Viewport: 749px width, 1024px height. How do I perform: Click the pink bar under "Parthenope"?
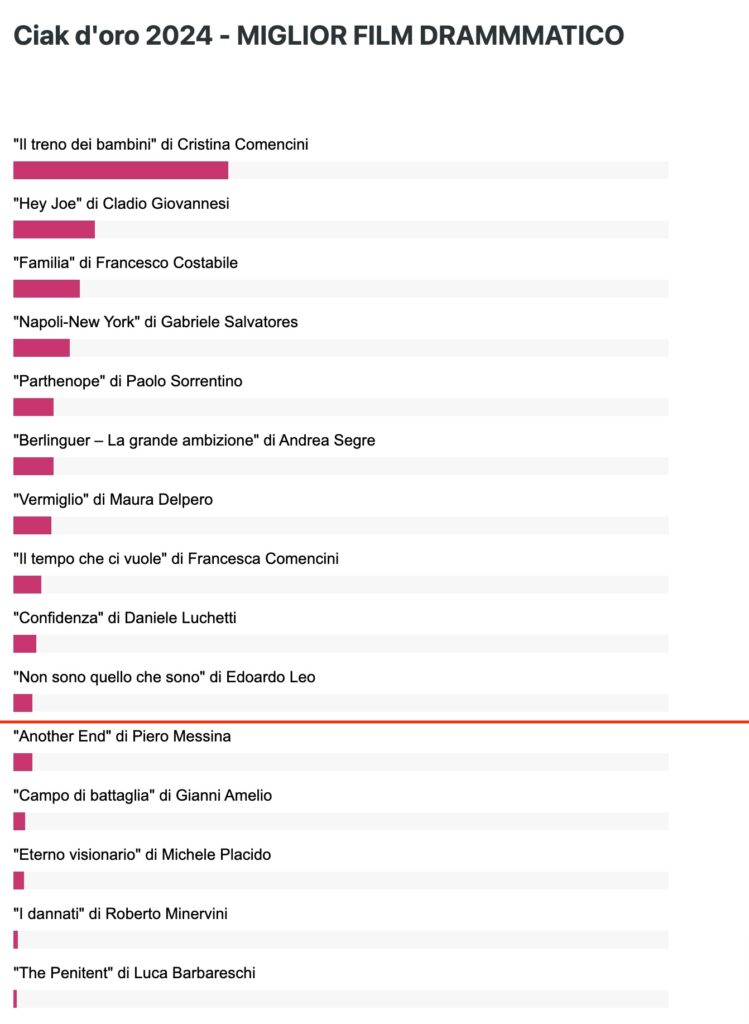tap(33, 407)
